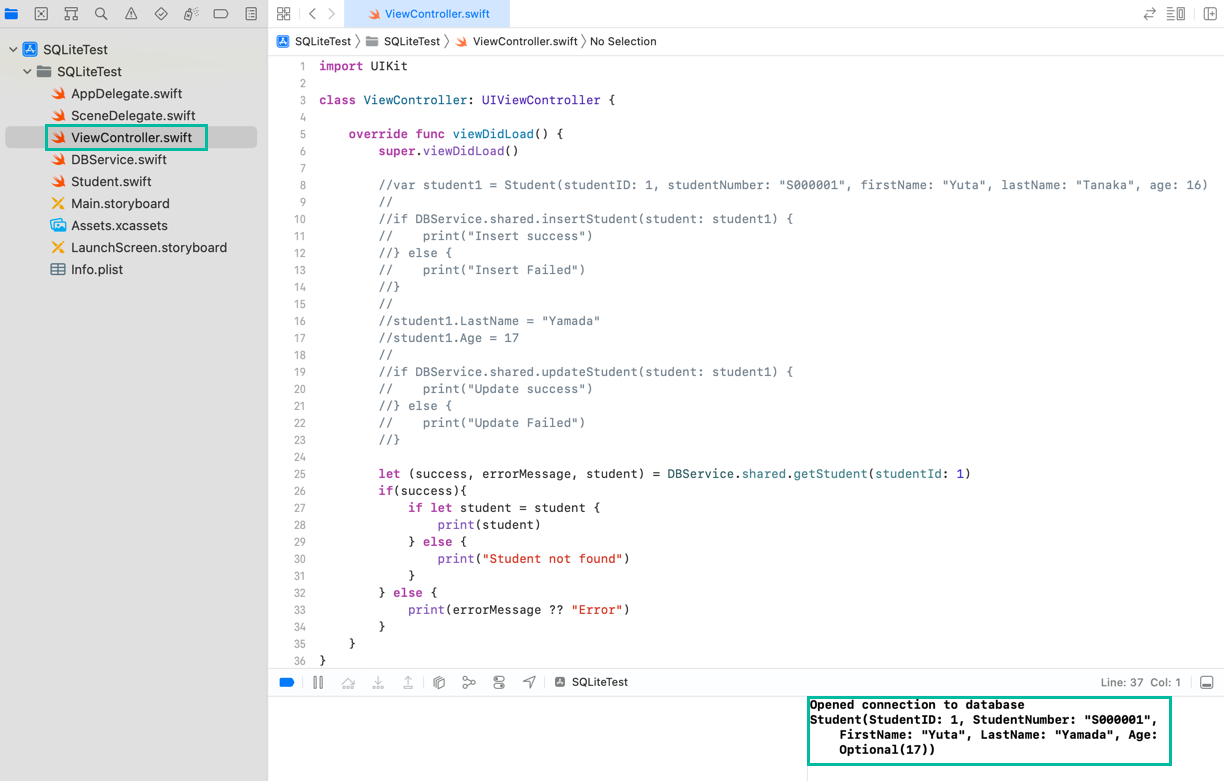The height and width of the screenshot is (781, 1224).
Task: Open the Project navigator folder icon
Action: tap(12, 14)
